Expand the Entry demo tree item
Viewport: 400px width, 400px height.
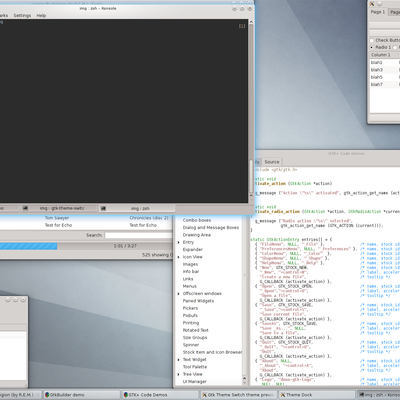(x=179, y=242)
